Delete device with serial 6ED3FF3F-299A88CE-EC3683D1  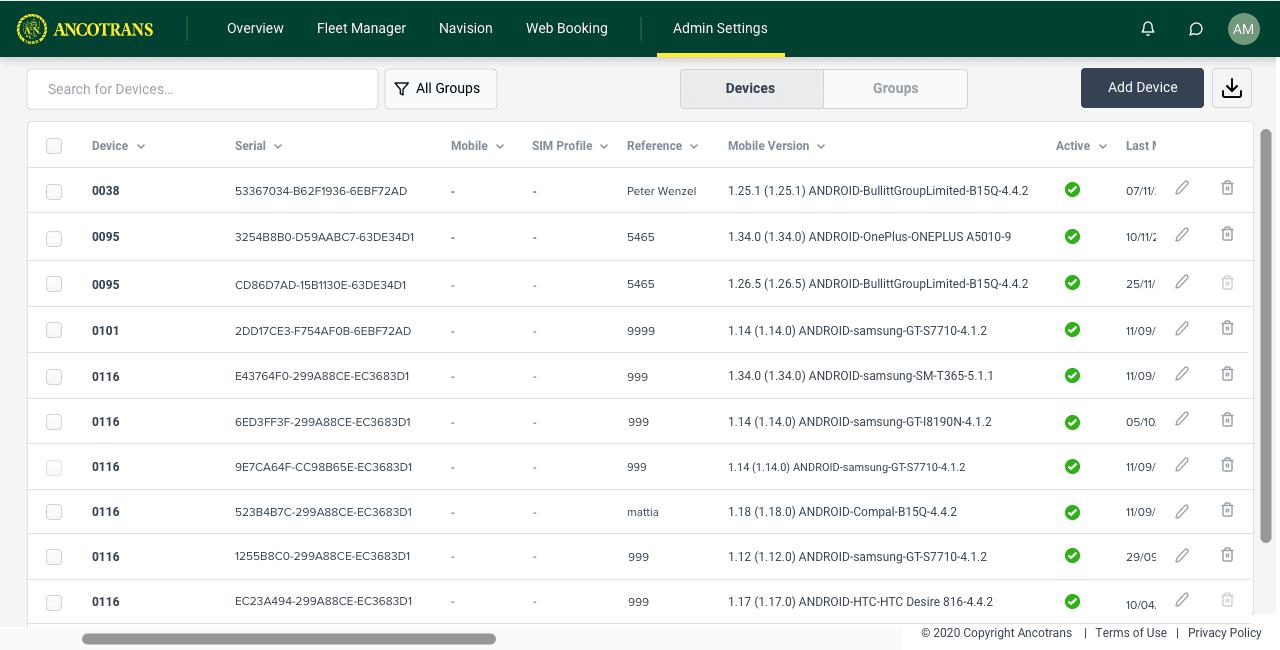pos(1227,419)
